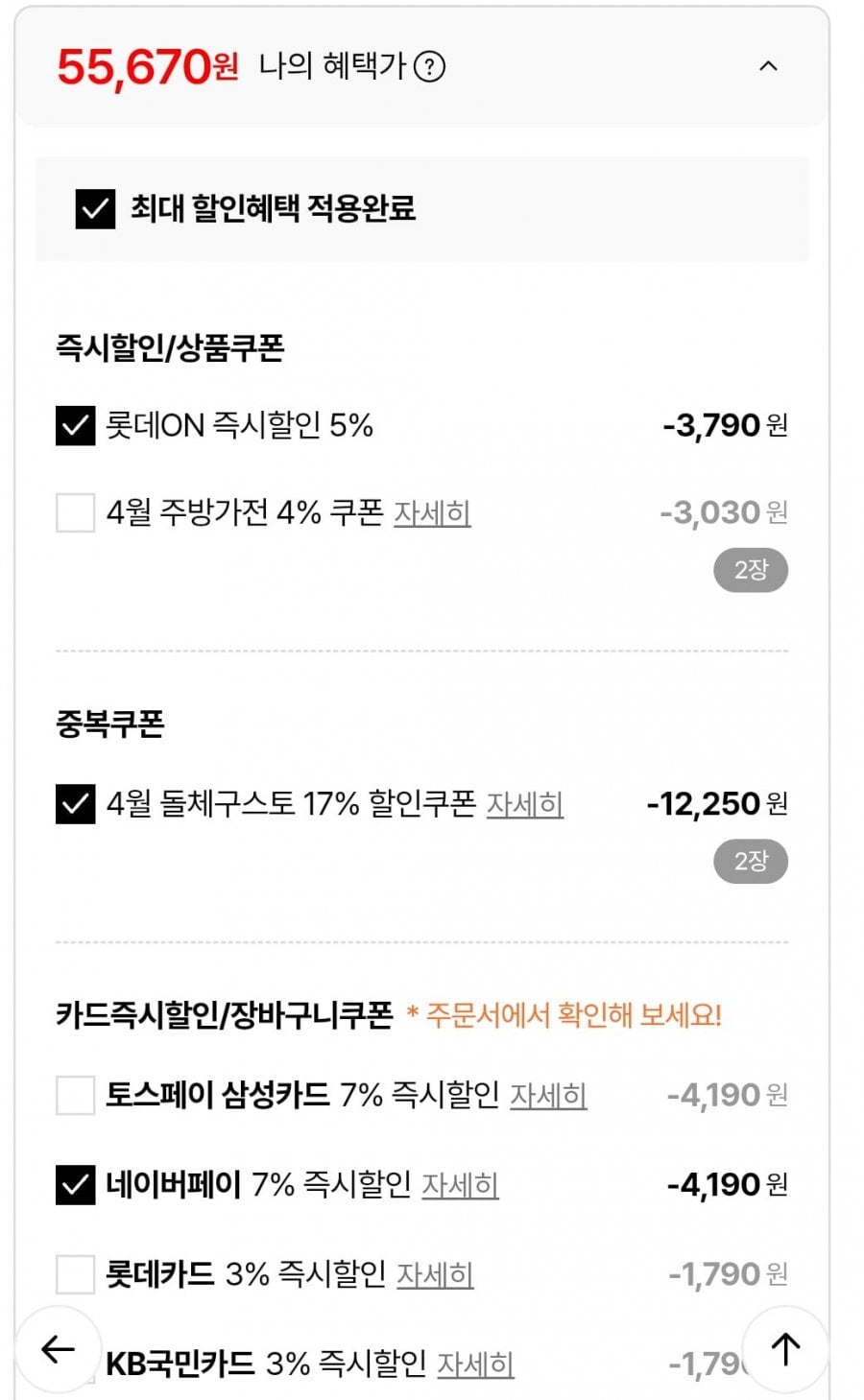864x1400 pixels.
Task: Open 자세히 link for 롯데카드 3% 즉시할인
Action: tap(435, 1274)
